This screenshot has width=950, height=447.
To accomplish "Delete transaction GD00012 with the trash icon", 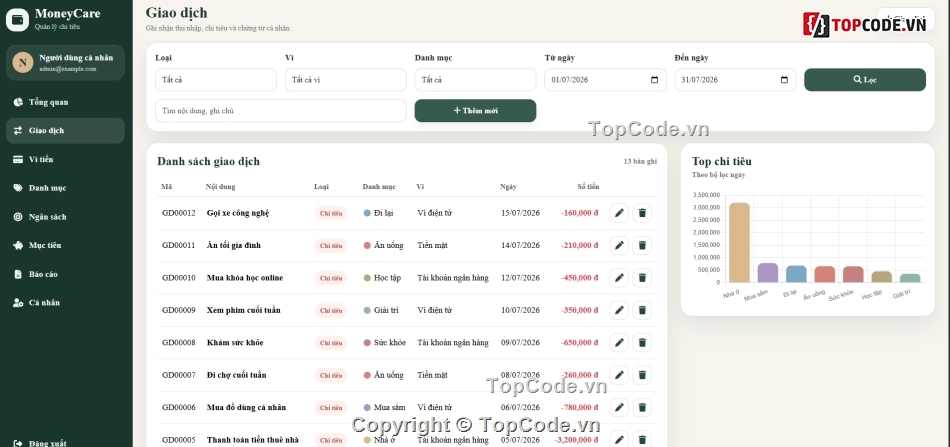I will [x=642, y=213].
